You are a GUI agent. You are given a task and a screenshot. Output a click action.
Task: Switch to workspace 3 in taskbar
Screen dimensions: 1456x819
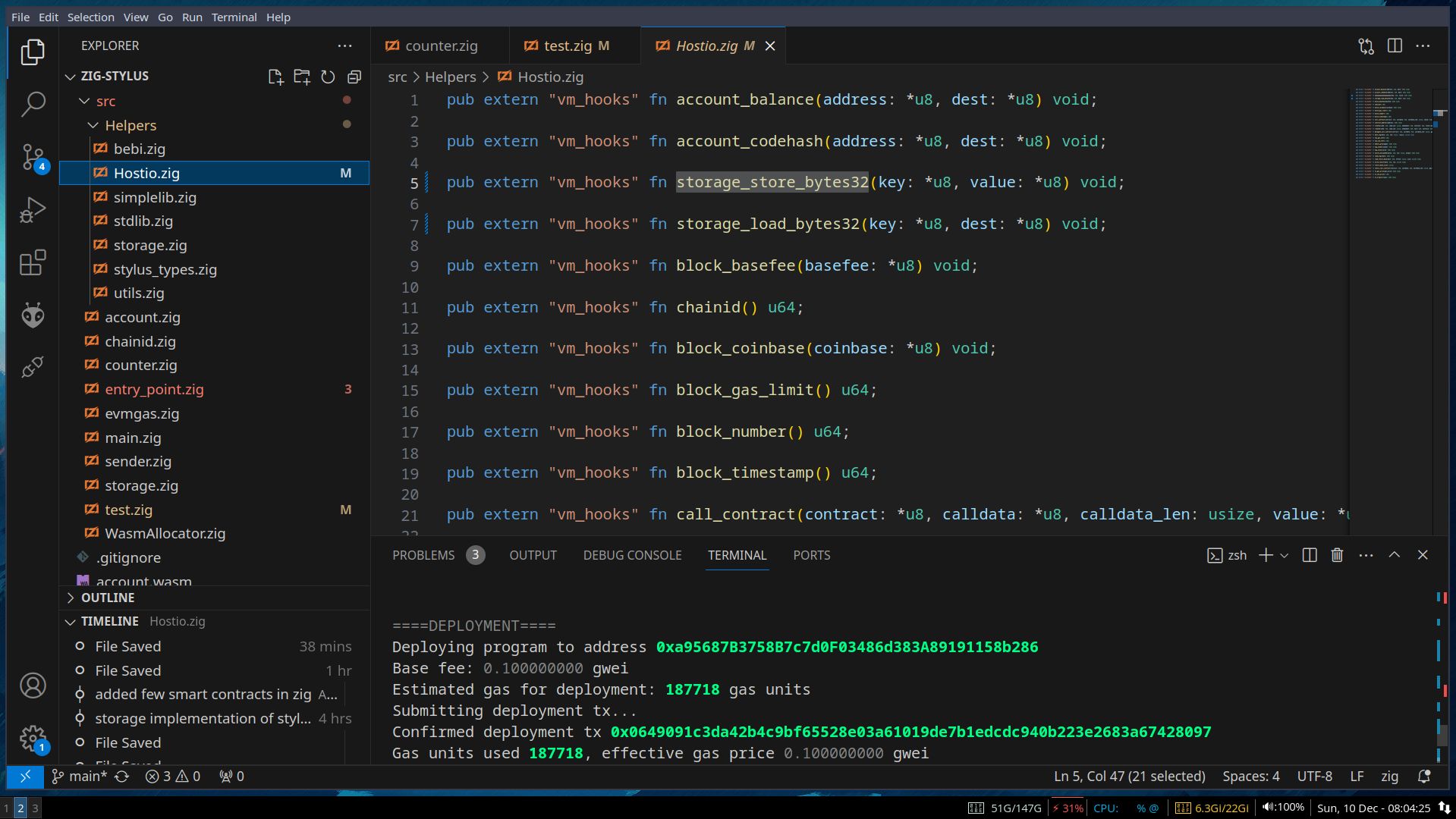(35, 808)
